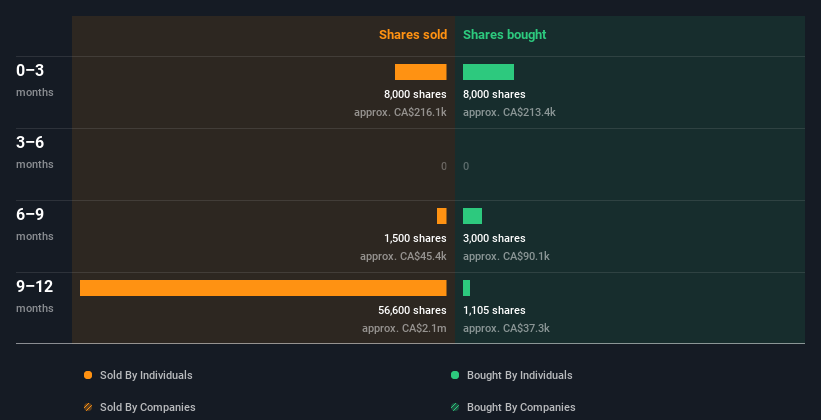Click the small green 9–12 months bought bar
821x420 pixels.
[x=467, y=288]
